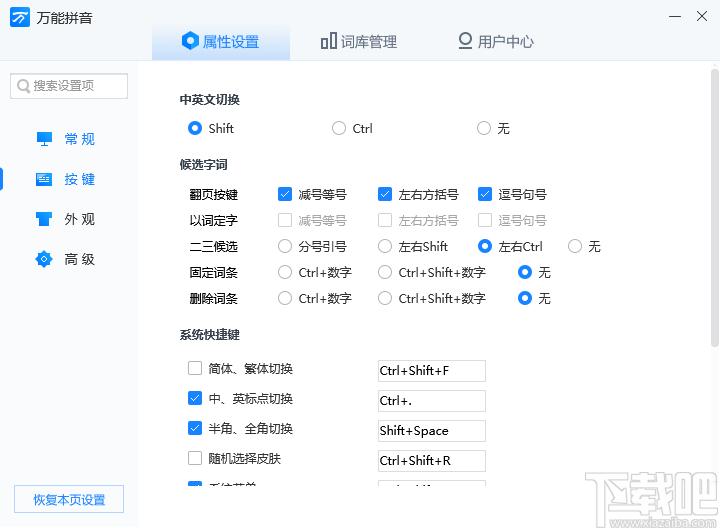
Task: Select 无 for 固定词条
Action: click(x=525, y=272)
